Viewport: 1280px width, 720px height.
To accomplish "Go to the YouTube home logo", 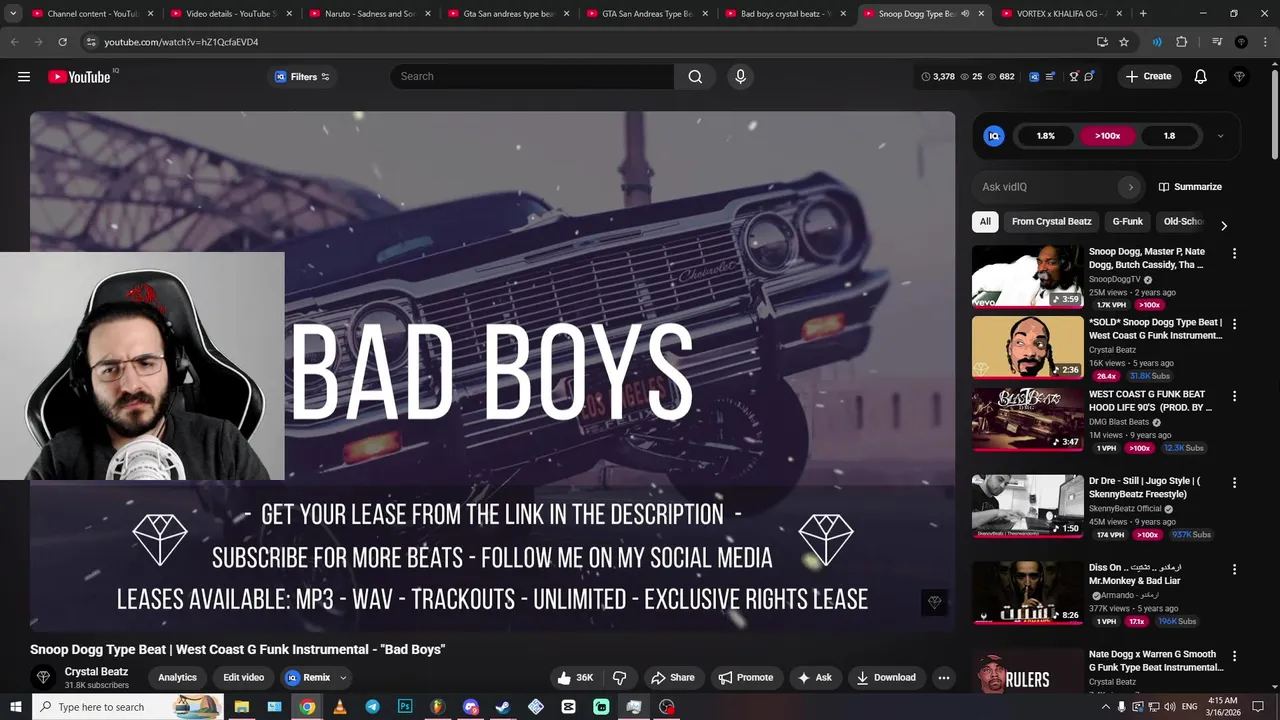I will pyautogui.click(x=80, y=77).
